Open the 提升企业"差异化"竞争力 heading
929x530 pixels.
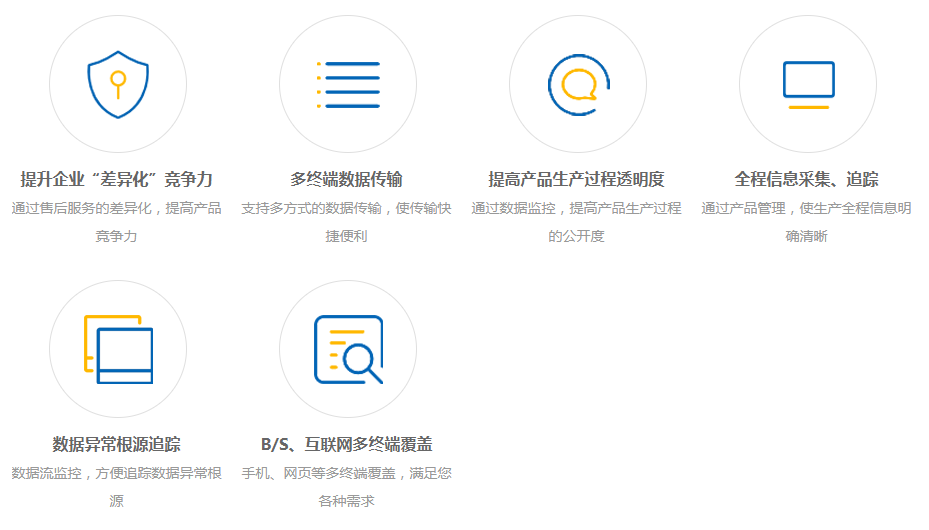click(117, 180)
